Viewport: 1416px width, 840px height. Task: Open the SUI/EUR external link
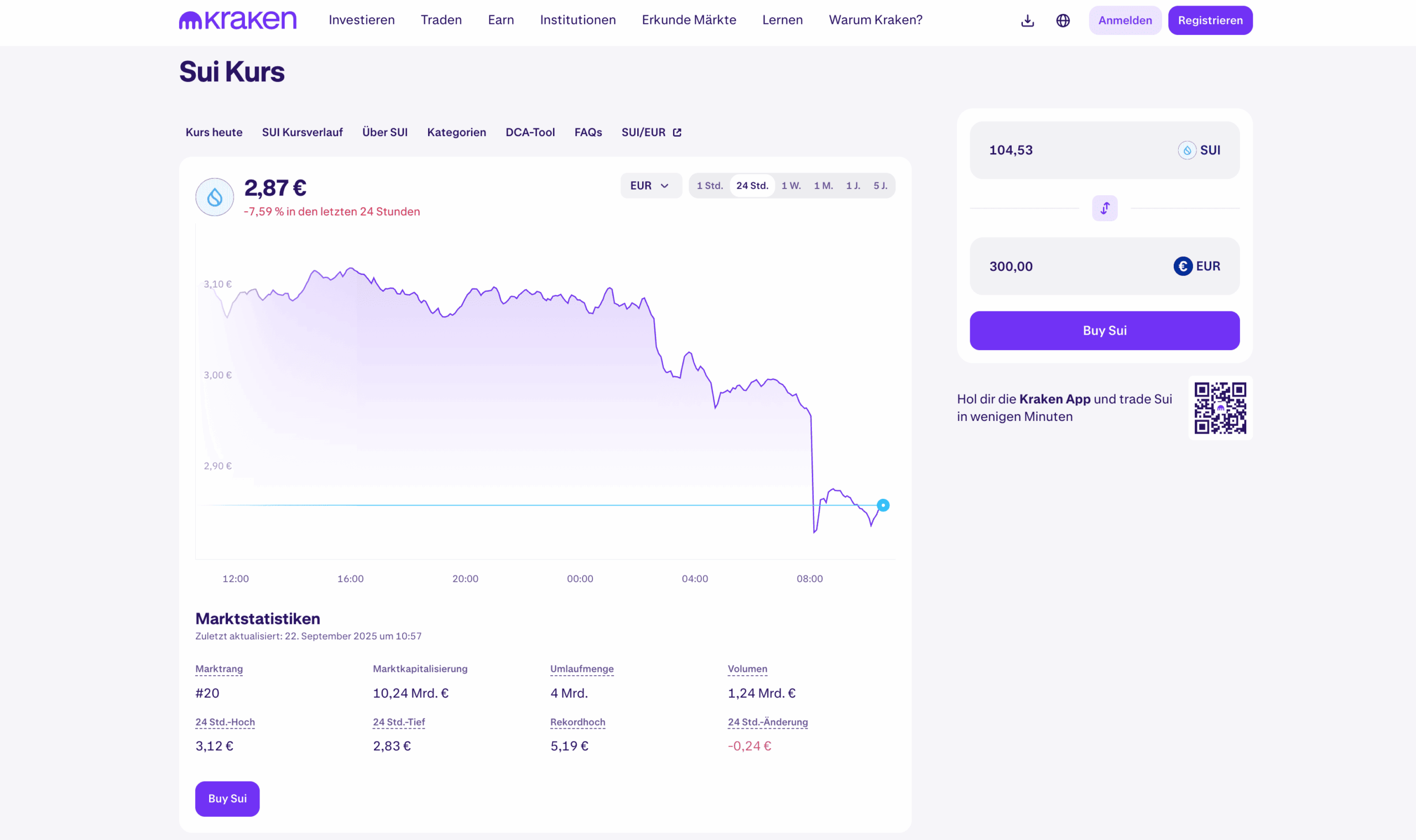pos(651,133)
